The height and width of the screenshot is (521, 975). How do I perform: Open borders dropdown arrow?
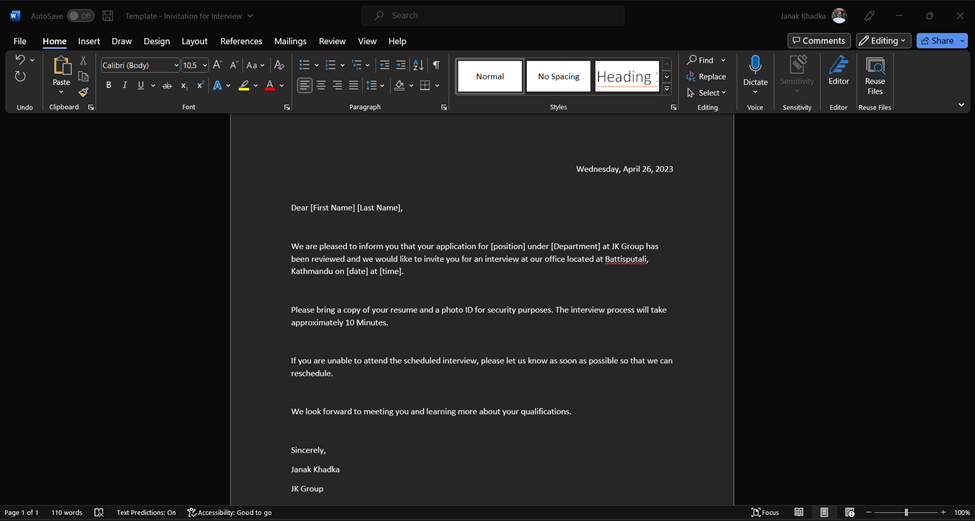tap(437, 85)
